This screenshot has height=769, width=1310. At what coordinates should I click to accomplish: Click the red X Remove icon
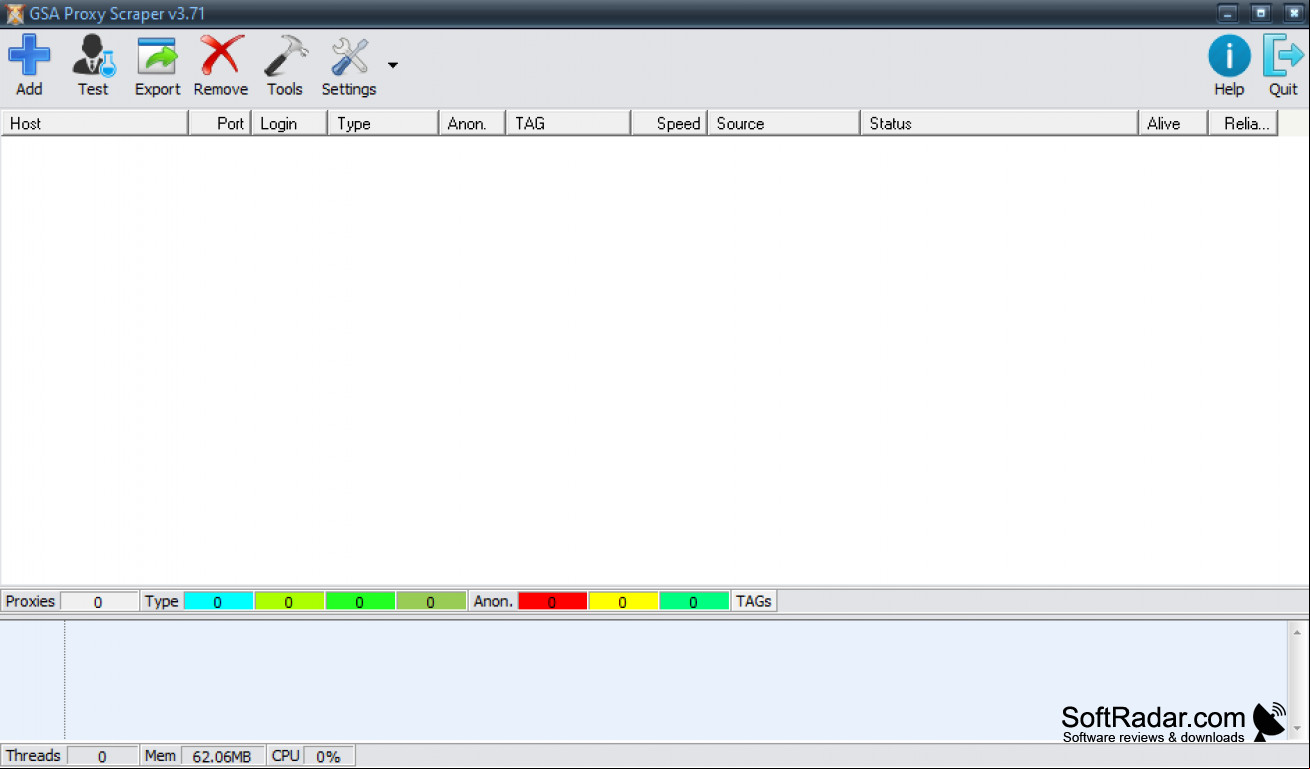[221, 56]
